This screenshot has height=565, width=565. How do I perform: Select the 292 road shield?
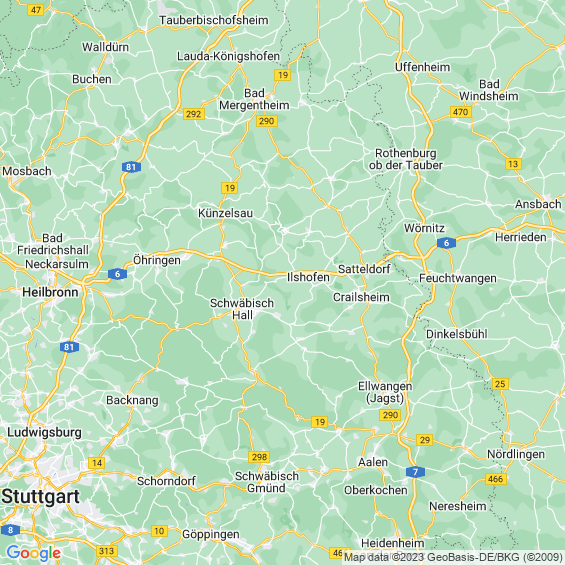pos(194,114)
